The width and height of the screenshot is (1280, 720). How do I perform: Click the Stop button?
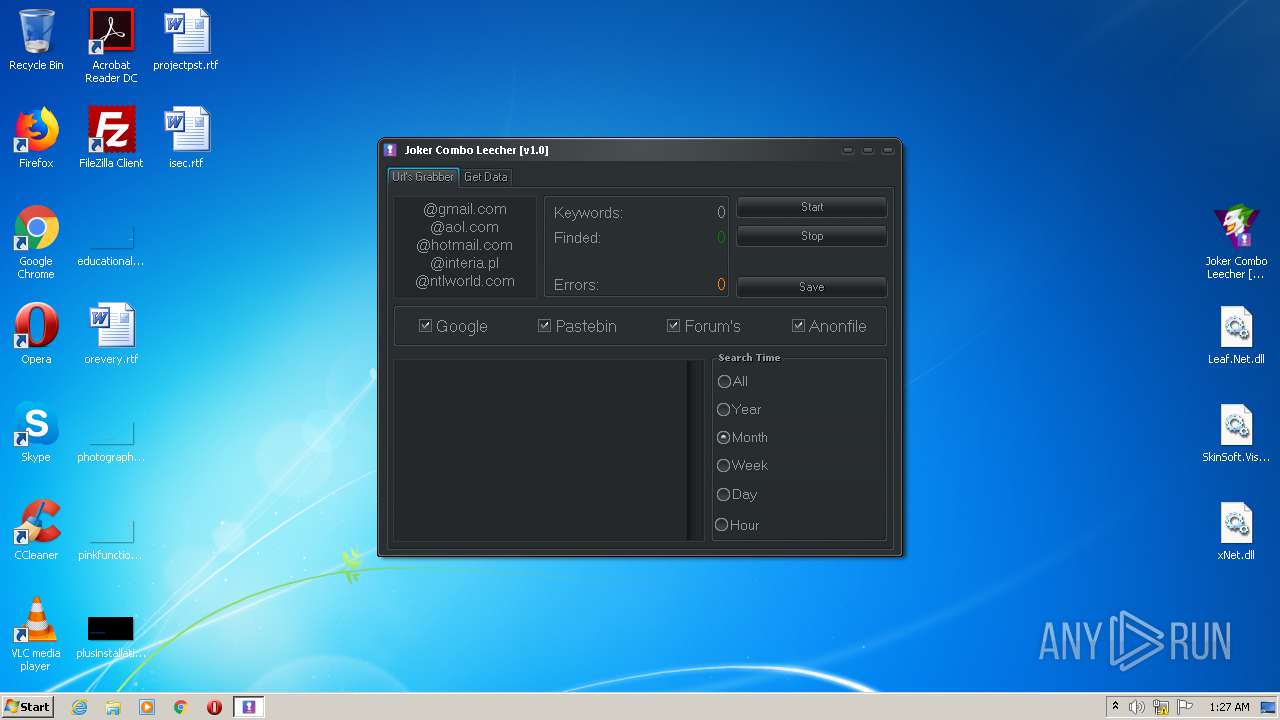812,236
